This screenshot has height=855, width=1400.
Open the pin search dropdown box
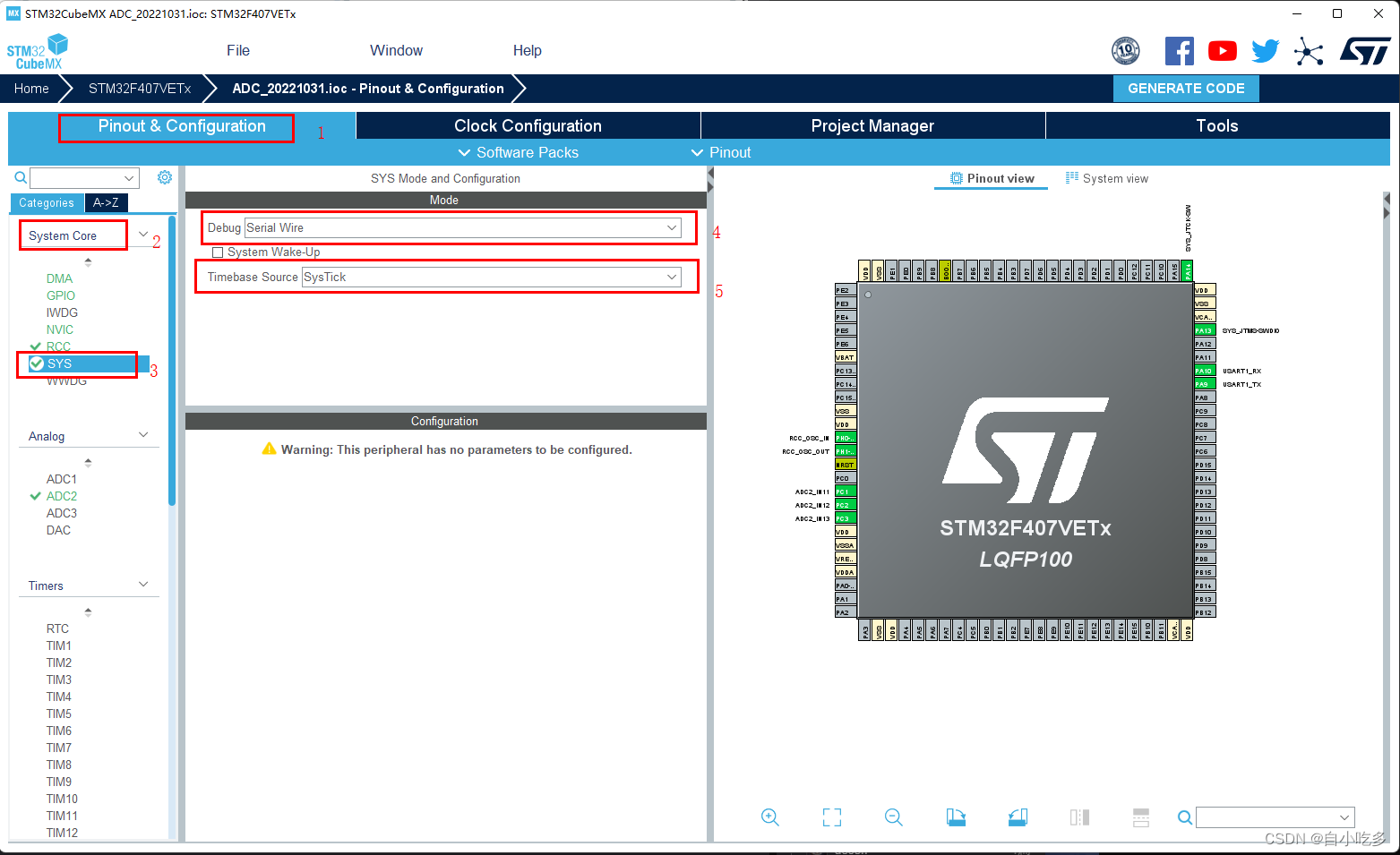point(1275,817)
